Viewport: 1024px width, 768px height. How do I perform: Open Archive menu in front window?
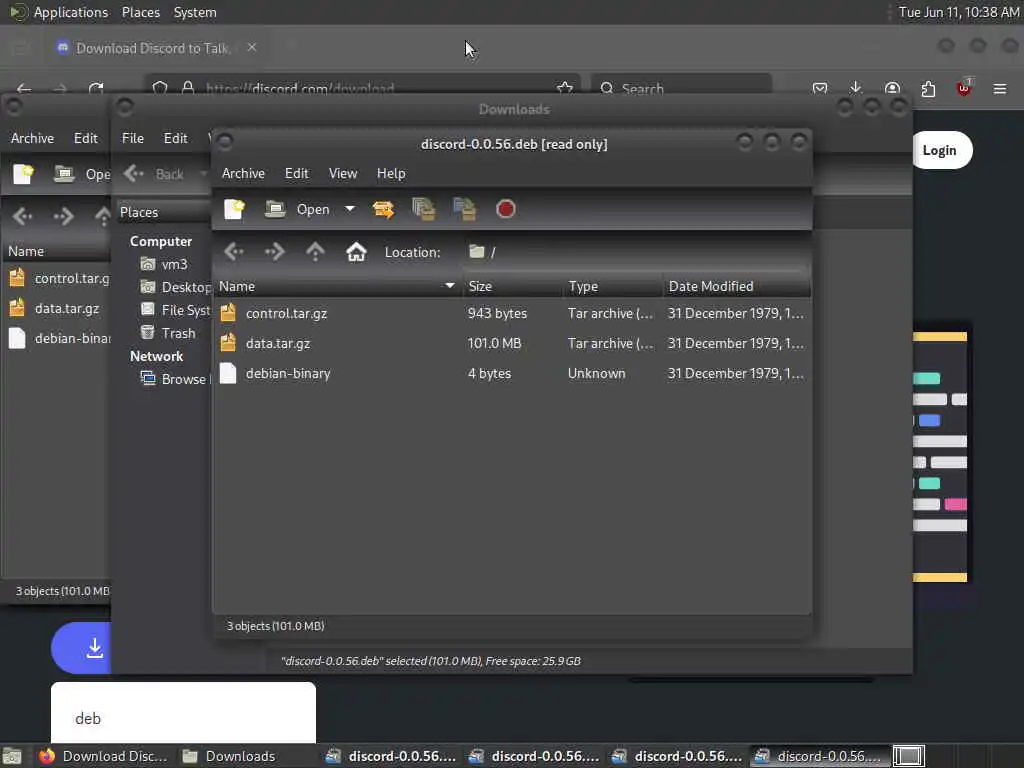pos(243,173)
